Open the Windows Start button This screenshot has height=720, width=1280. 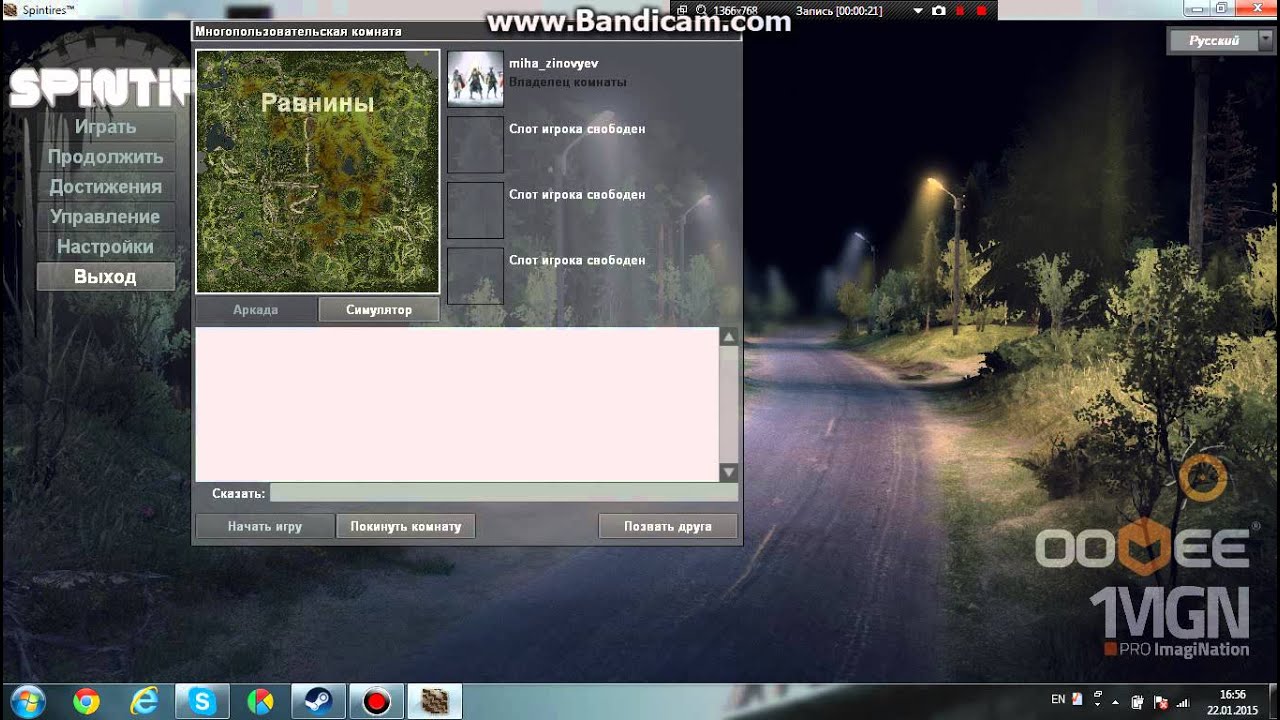coord(27,702)
